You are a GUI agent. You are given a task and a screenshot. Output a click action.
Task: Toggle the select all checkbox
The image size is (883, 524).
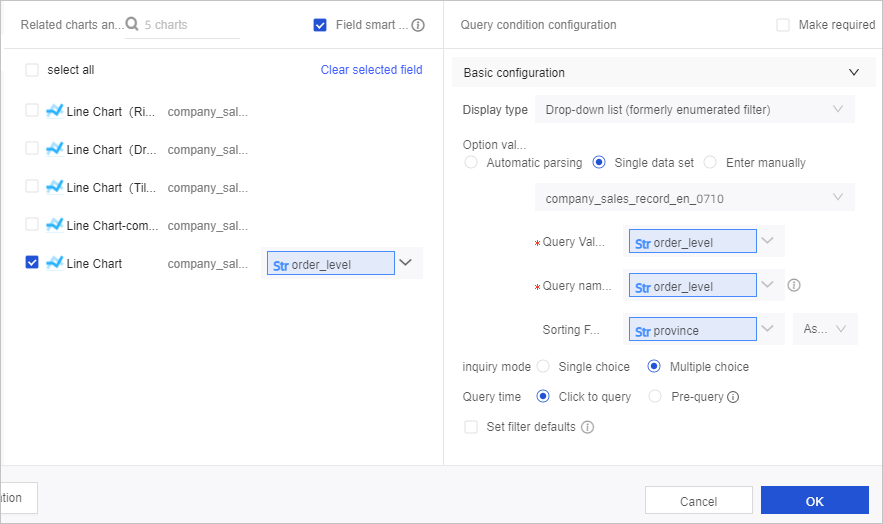point(32,70)
